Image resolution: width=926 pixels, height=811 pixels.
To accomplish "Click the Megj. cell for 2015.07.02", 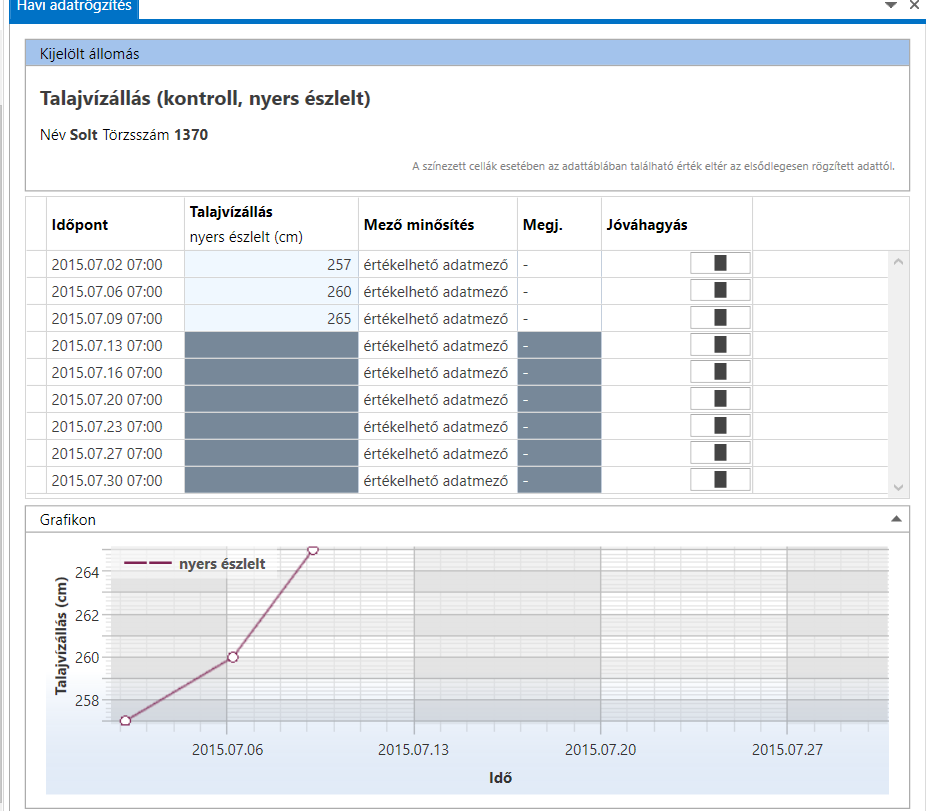I will (559, 264).
